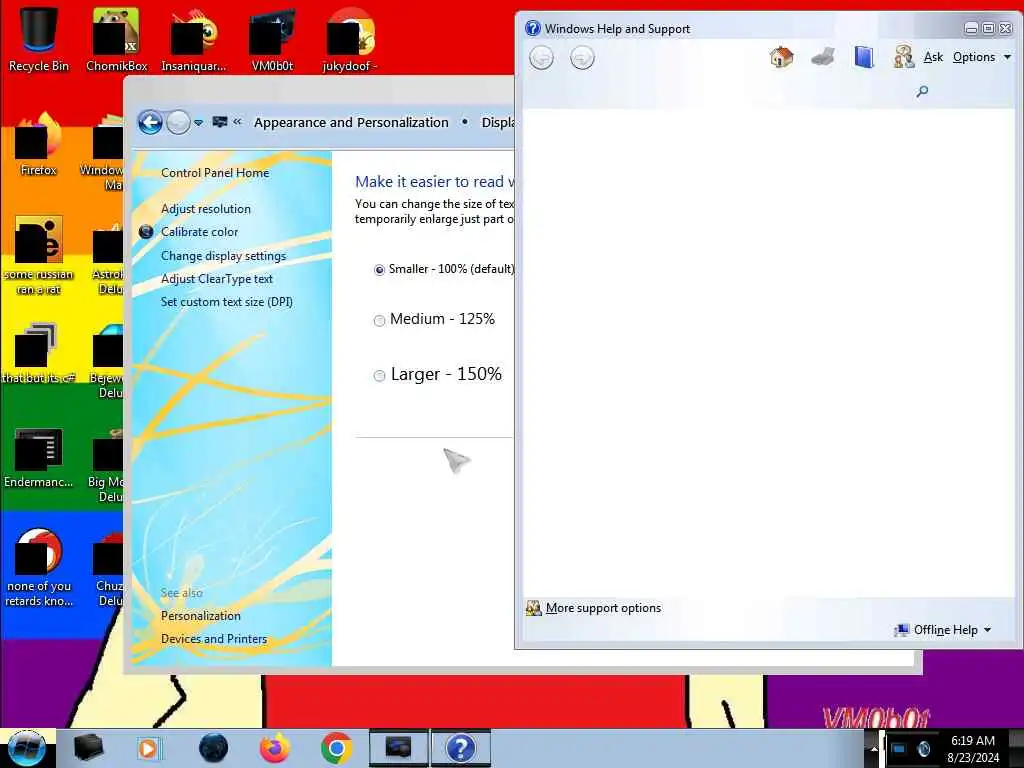1024x768 pixels.
Task: Open the Insaniquar... desktop icon
Action: pos(193,38)
